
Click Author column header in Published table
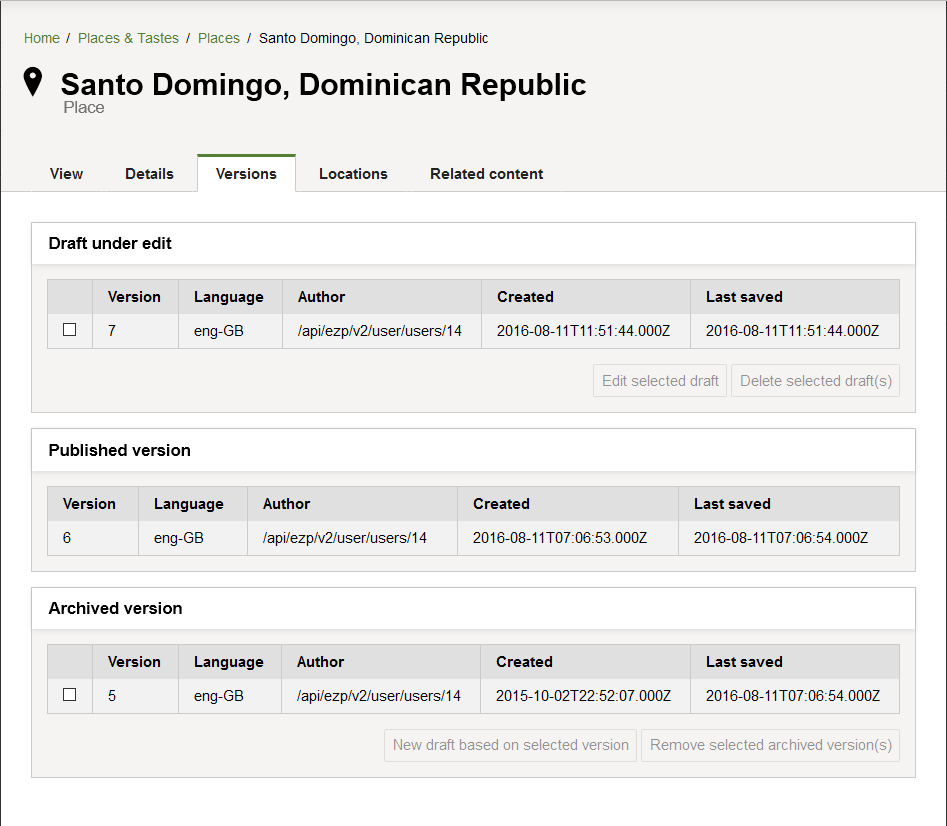tap(286, 504)
